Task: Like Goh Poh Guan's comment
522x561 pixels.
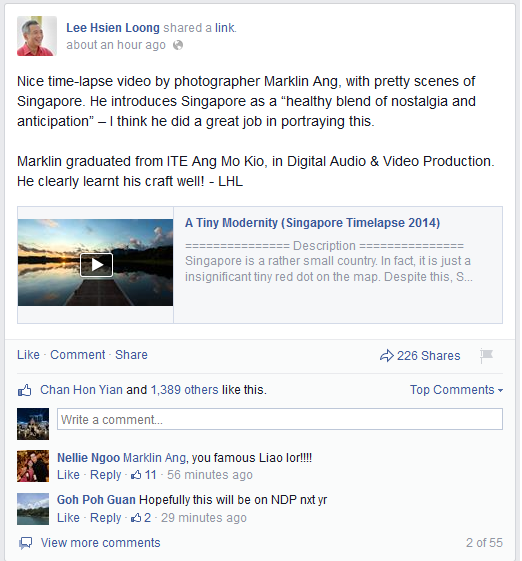Action: pos(68,518)
